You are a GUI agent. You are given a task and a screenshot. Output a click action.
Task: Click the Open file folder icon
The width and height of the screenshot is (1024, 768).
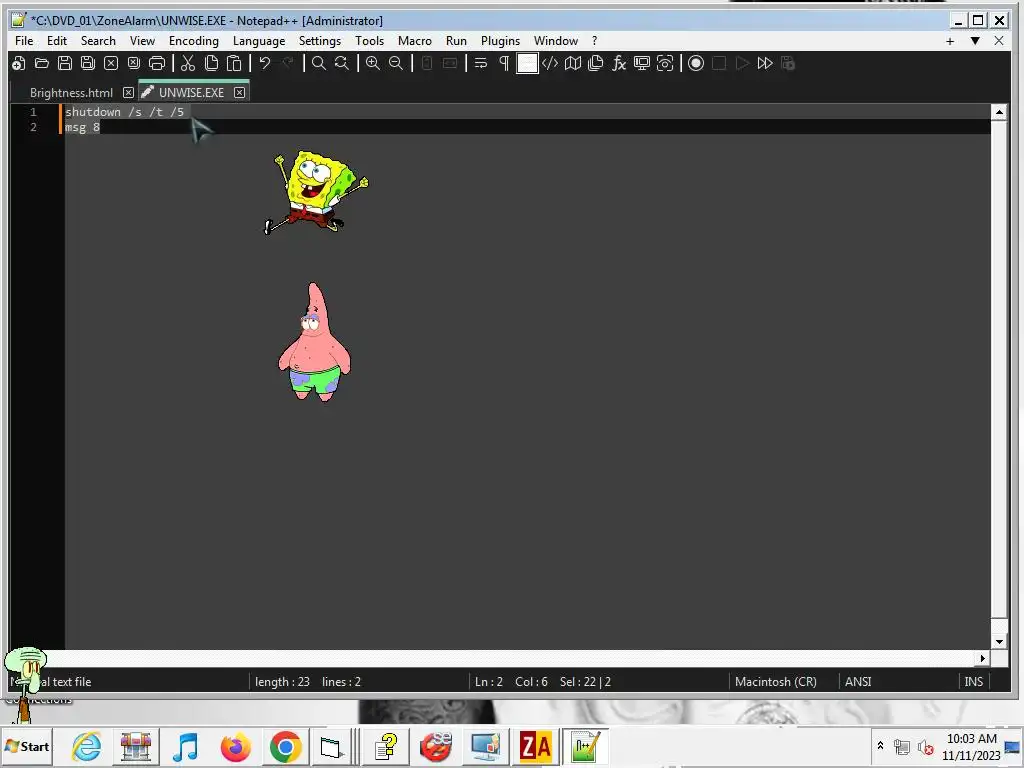tap(42, 63)
